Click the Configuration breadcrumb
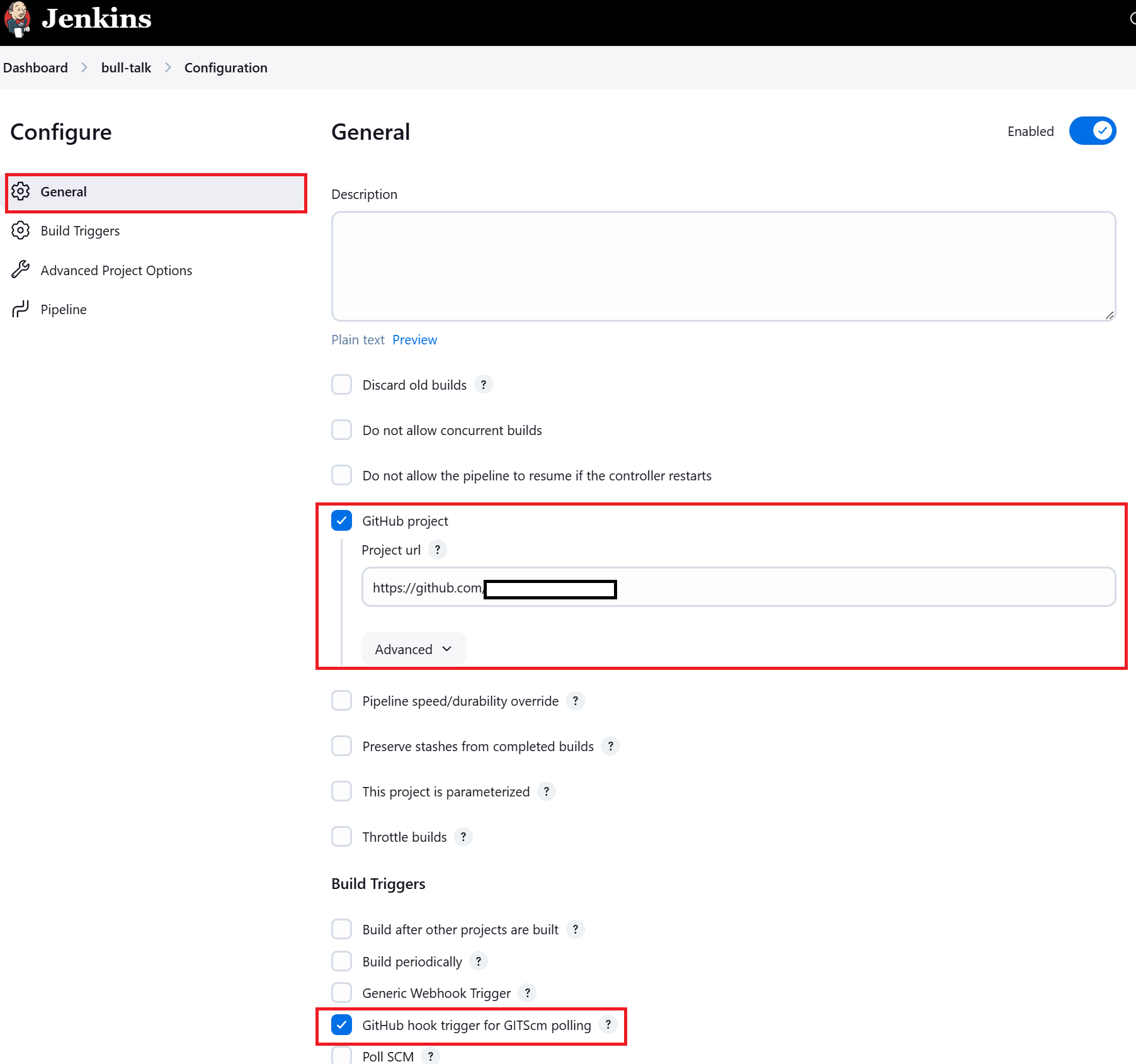This screenshot has height=1064, width=1136. pos(225,67)
